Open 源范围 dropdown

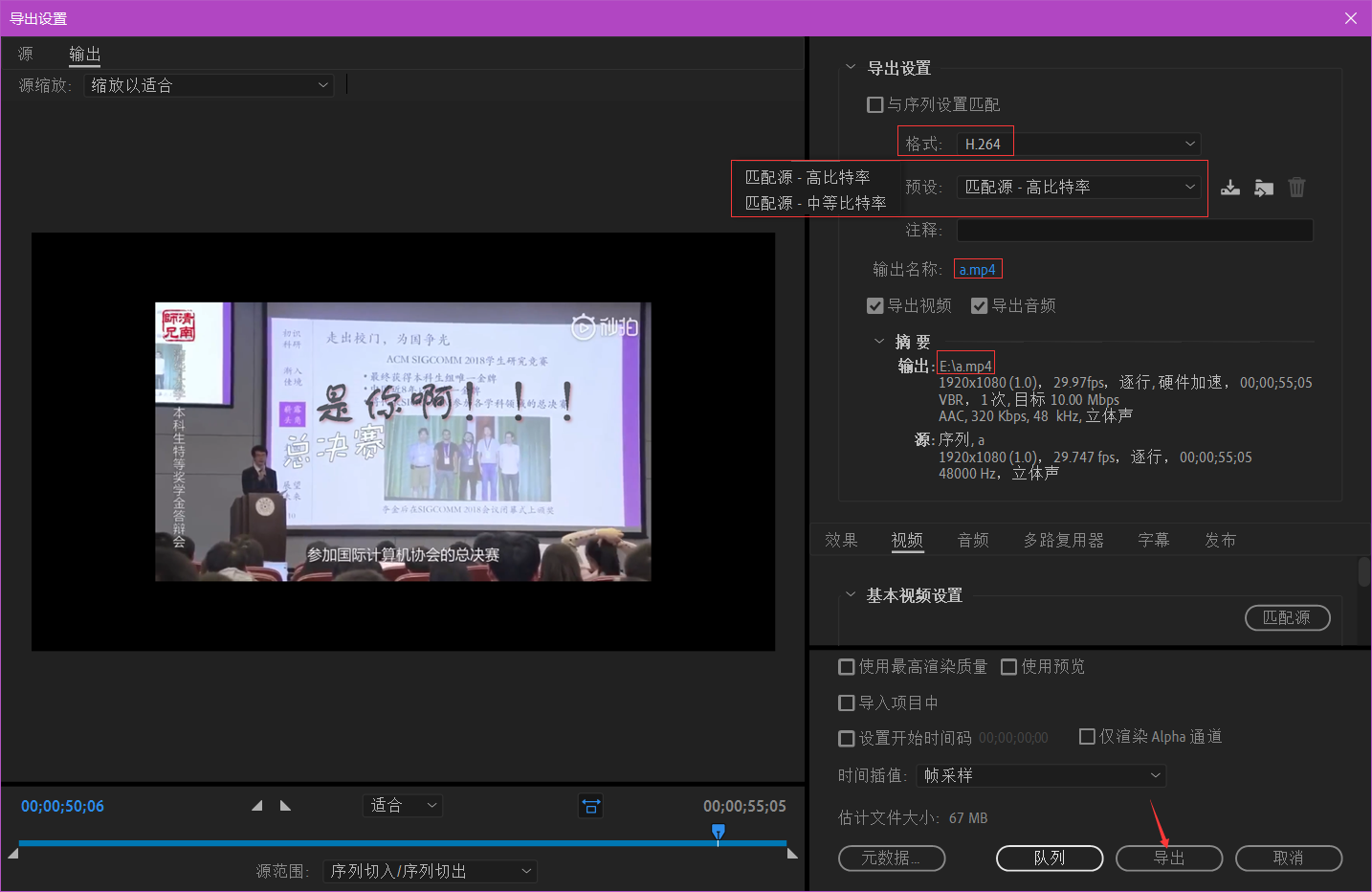430,871
